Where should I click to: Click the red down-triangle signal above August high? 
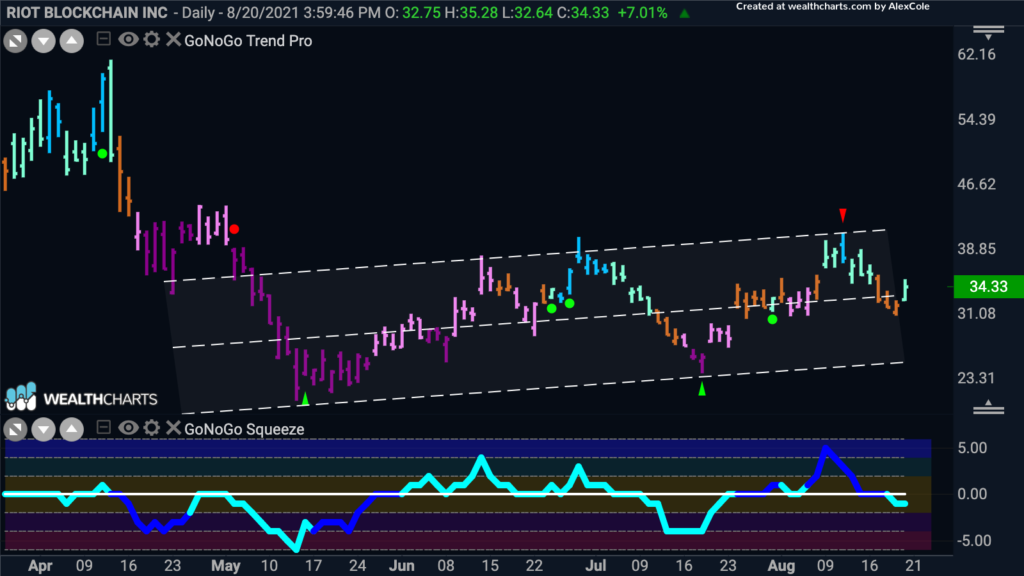[x=843, y=215]
